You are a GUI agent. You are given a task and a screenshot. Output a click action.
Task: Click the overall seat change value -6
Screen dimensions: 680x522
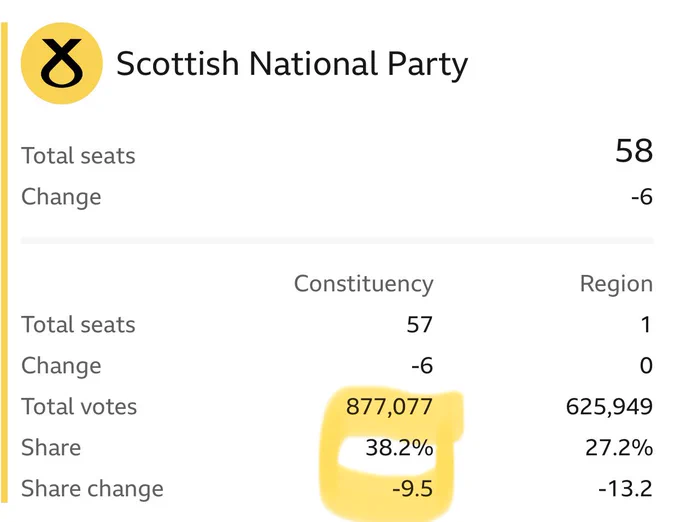(642, 197)
